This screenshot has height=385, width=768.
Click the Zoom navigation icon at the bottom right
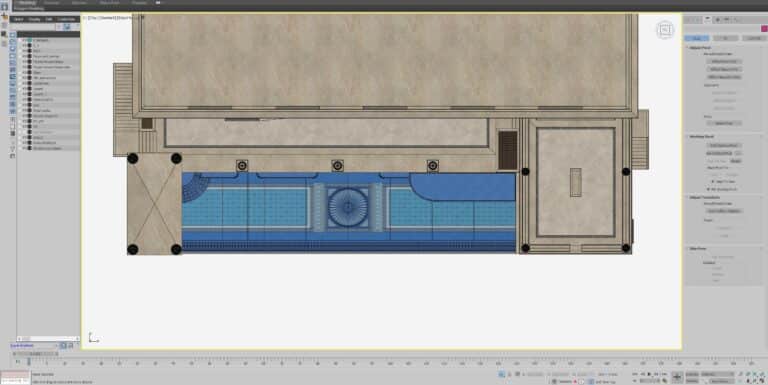coord(741,374)
